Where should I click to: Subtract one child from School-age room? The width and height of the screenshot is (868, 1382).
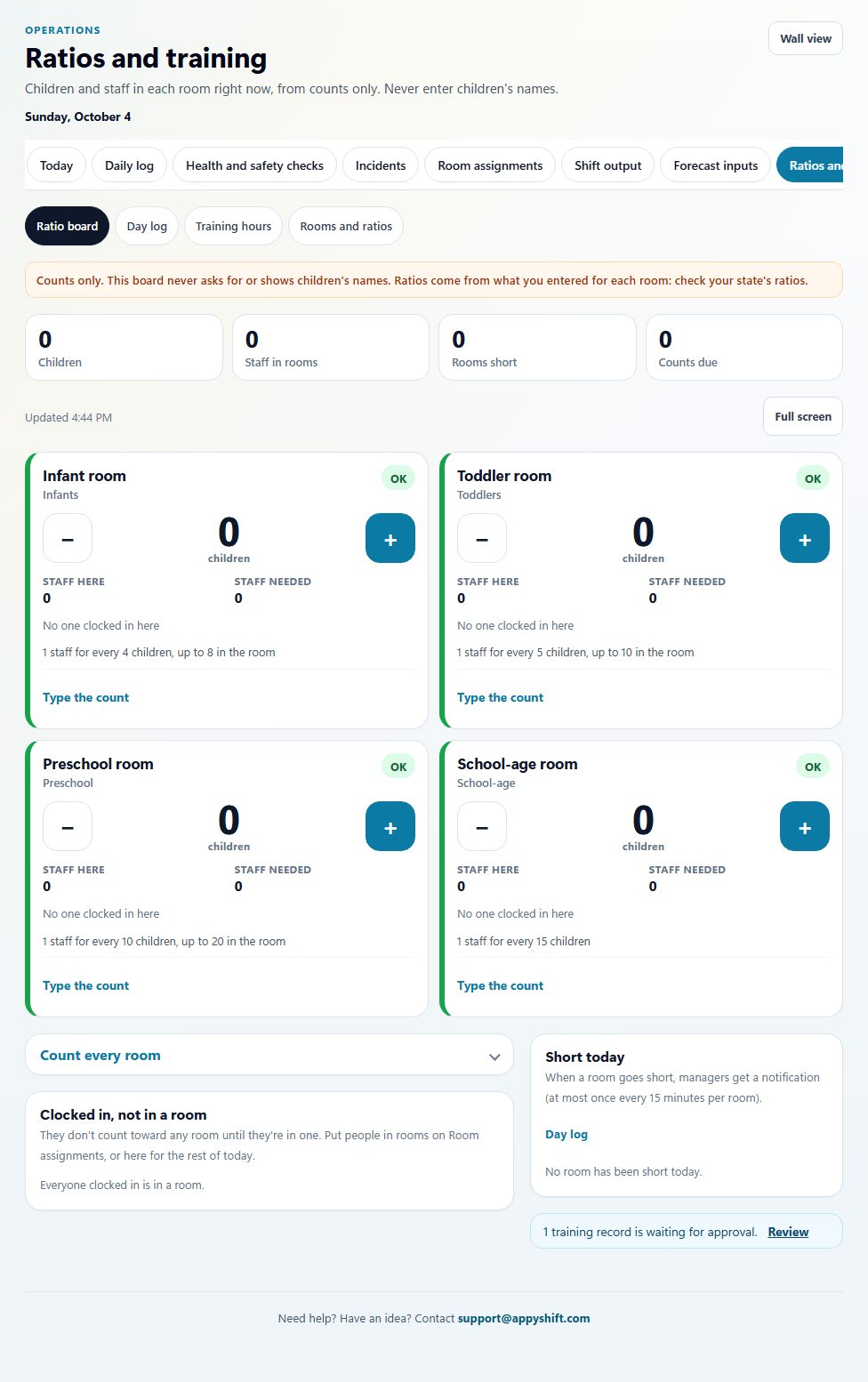(482, 826)
